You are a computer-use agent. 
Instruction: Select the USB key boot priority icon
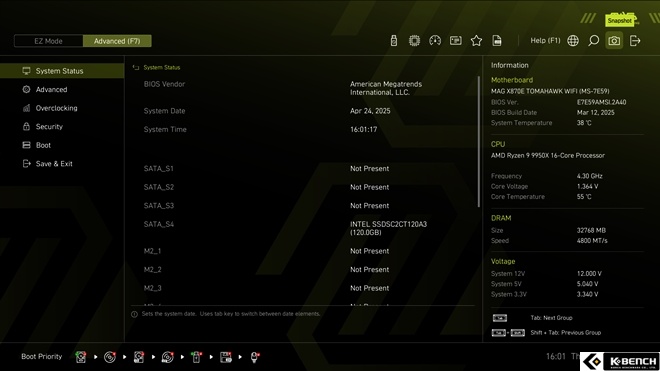pos(196,357)
